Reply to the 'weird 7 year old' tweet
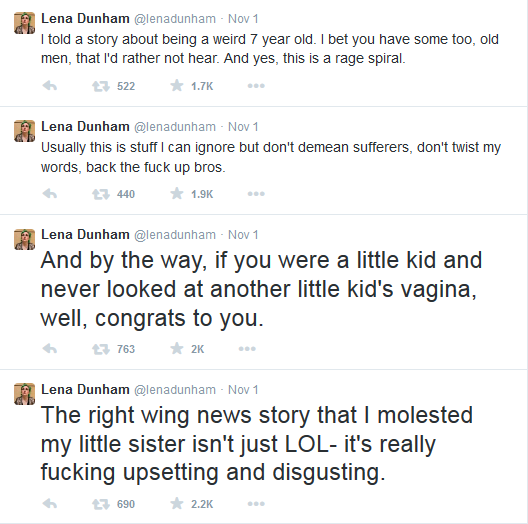The image size is (528, 524). [50, 86]
